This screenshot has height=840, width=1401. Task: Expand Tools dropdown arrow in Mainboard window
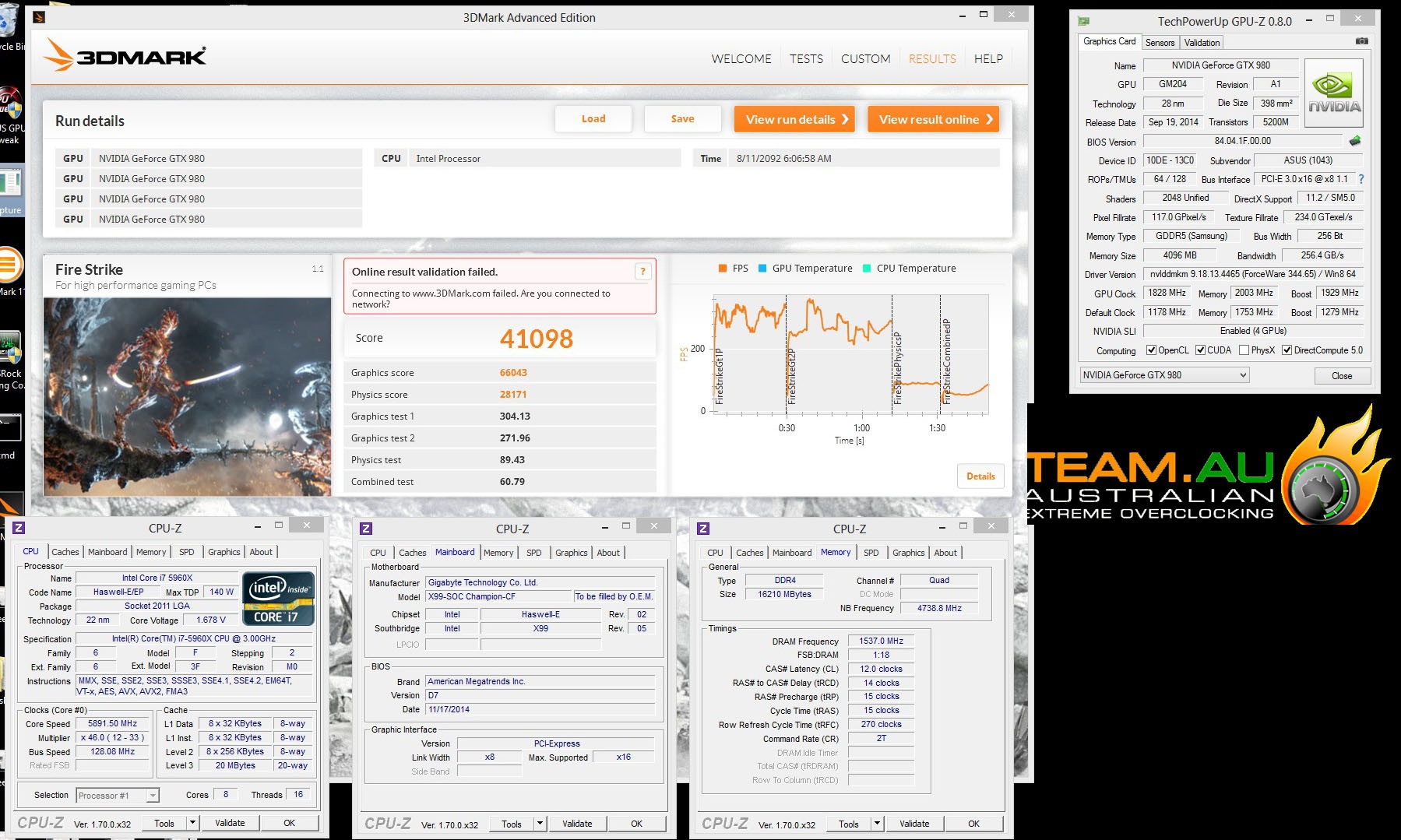540,823
